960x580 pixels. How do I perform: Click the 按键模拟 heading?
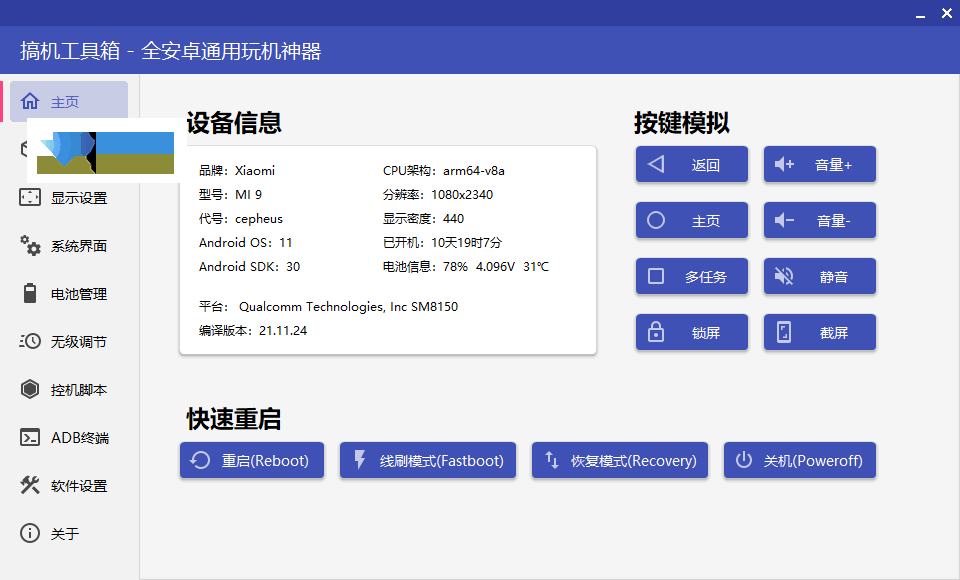[681, 122]
